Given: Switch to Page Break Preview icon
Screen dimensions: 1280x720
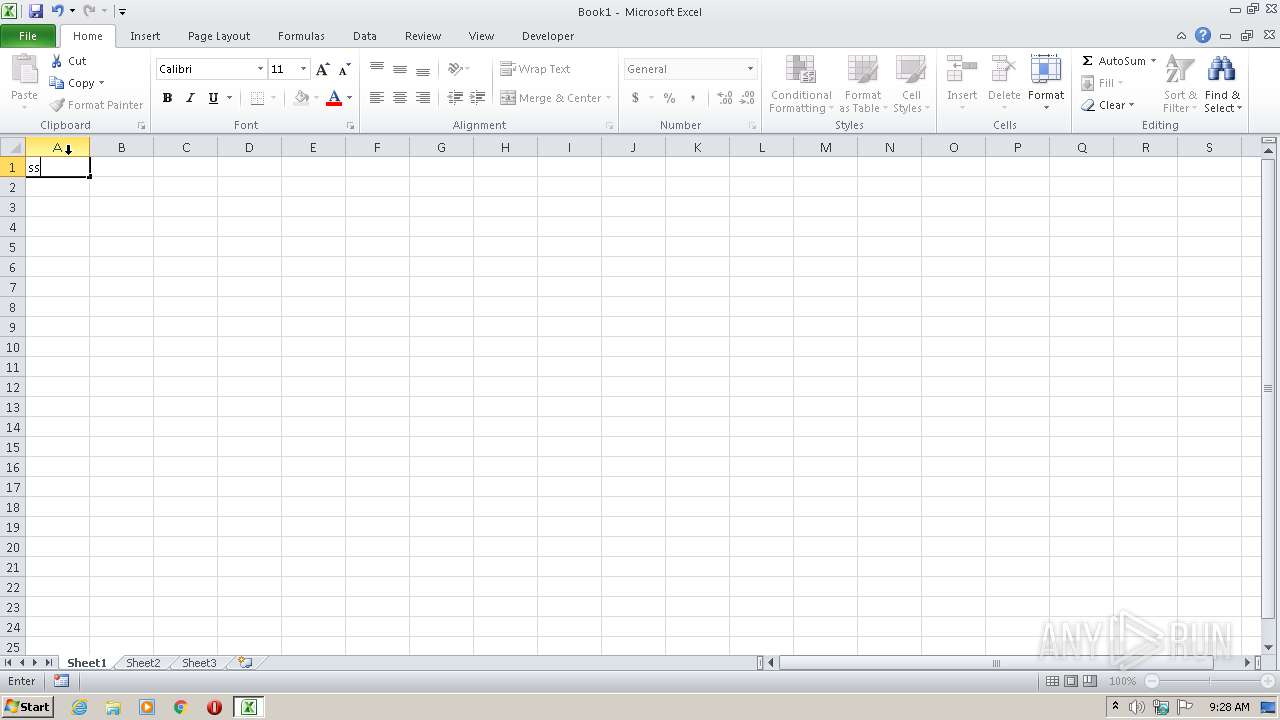Looking at the screenshot, I should pyautogui.click(x=1089, y=681).
